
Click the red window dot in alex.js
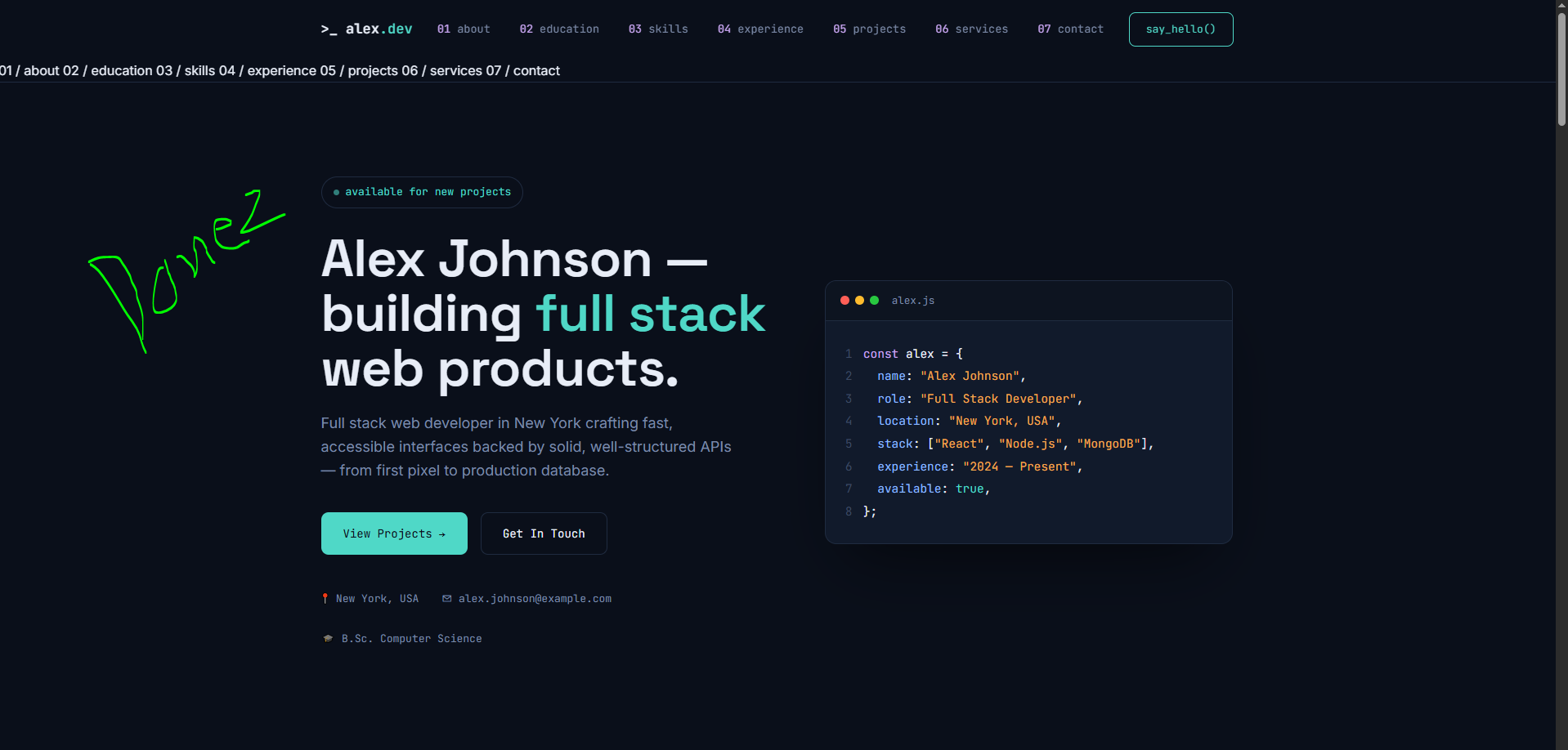(x=844, y=301)
